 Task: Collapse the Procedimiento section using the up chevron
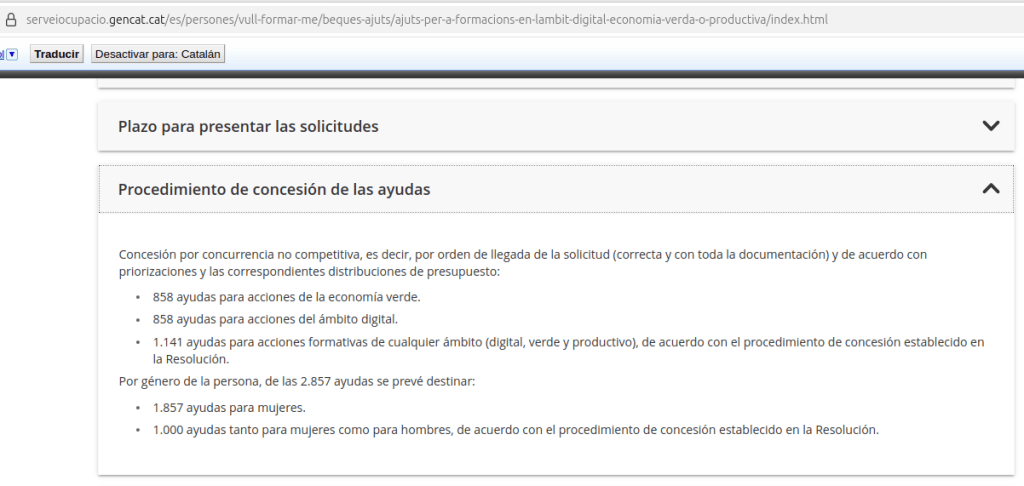(x=990, y=188)
